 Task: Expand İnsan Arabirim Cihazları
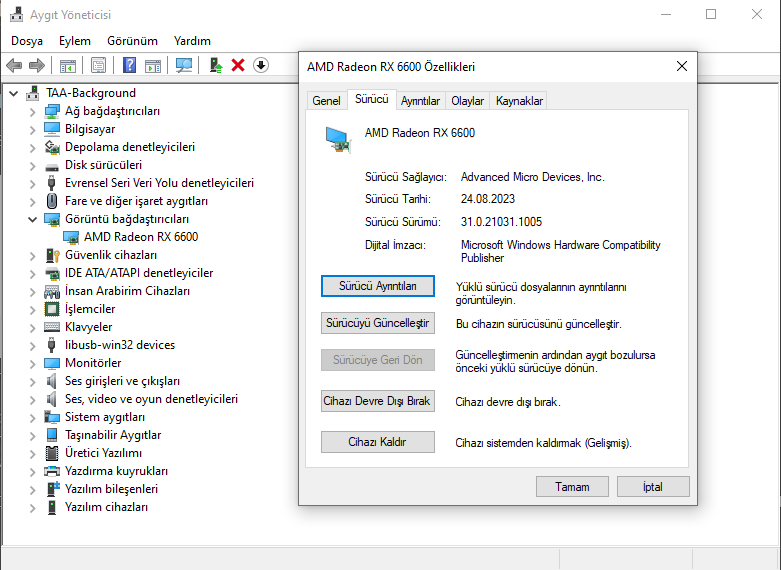32,291
